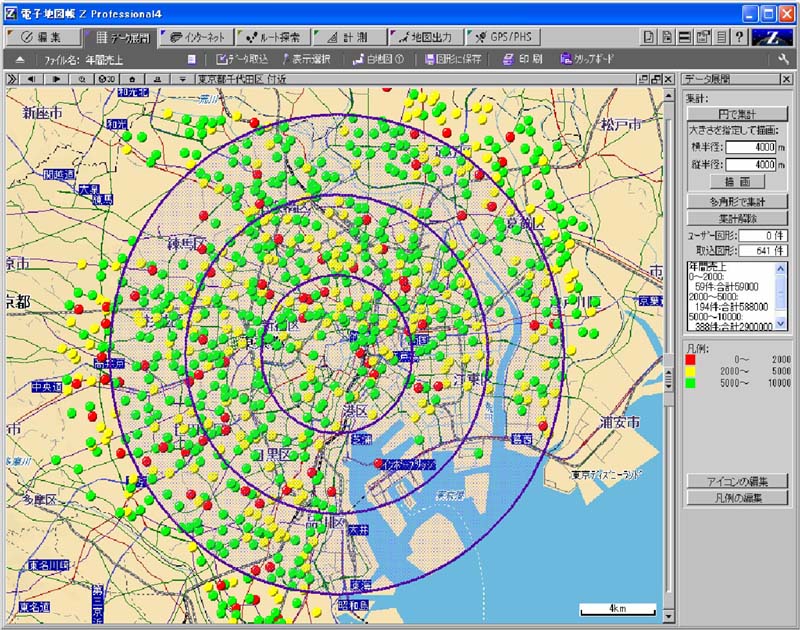Open the インターネット tab
800x630 pixels.
tap(197, 37)
